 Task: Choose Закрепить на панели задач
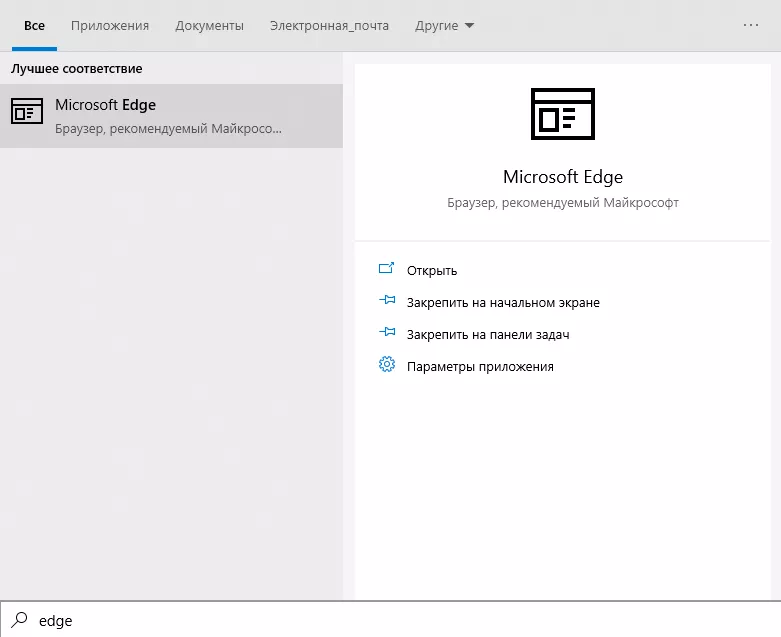coord(488,334)
